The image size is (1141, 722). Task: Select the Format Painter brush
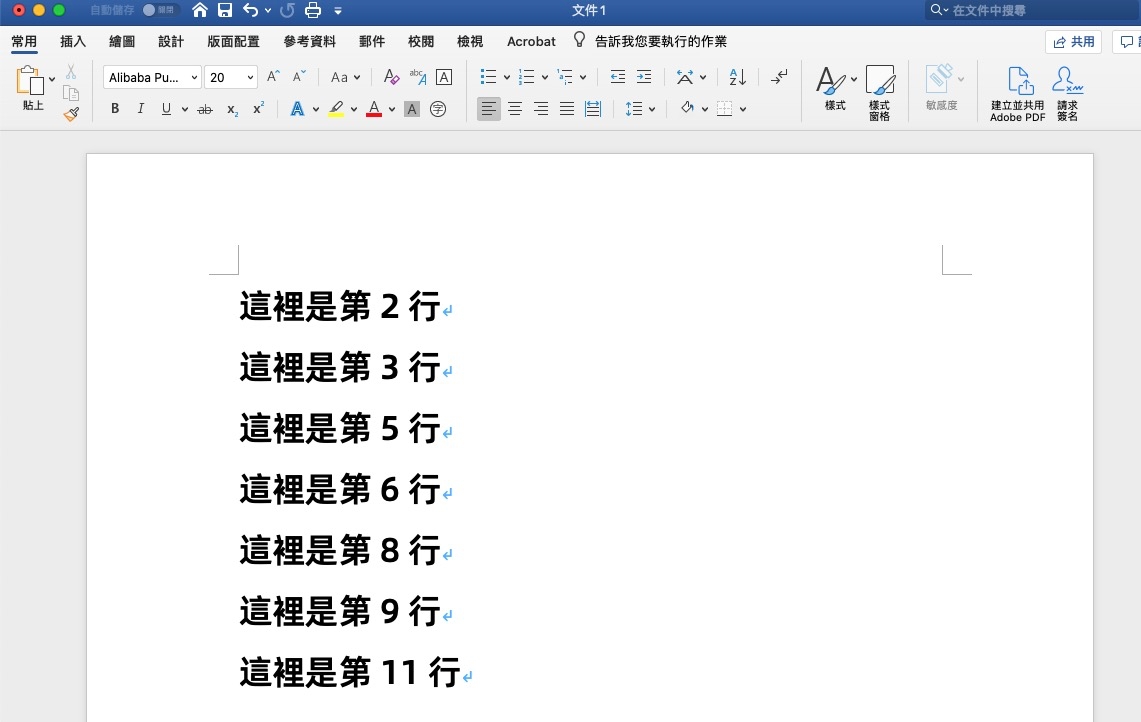coord(71,114)
